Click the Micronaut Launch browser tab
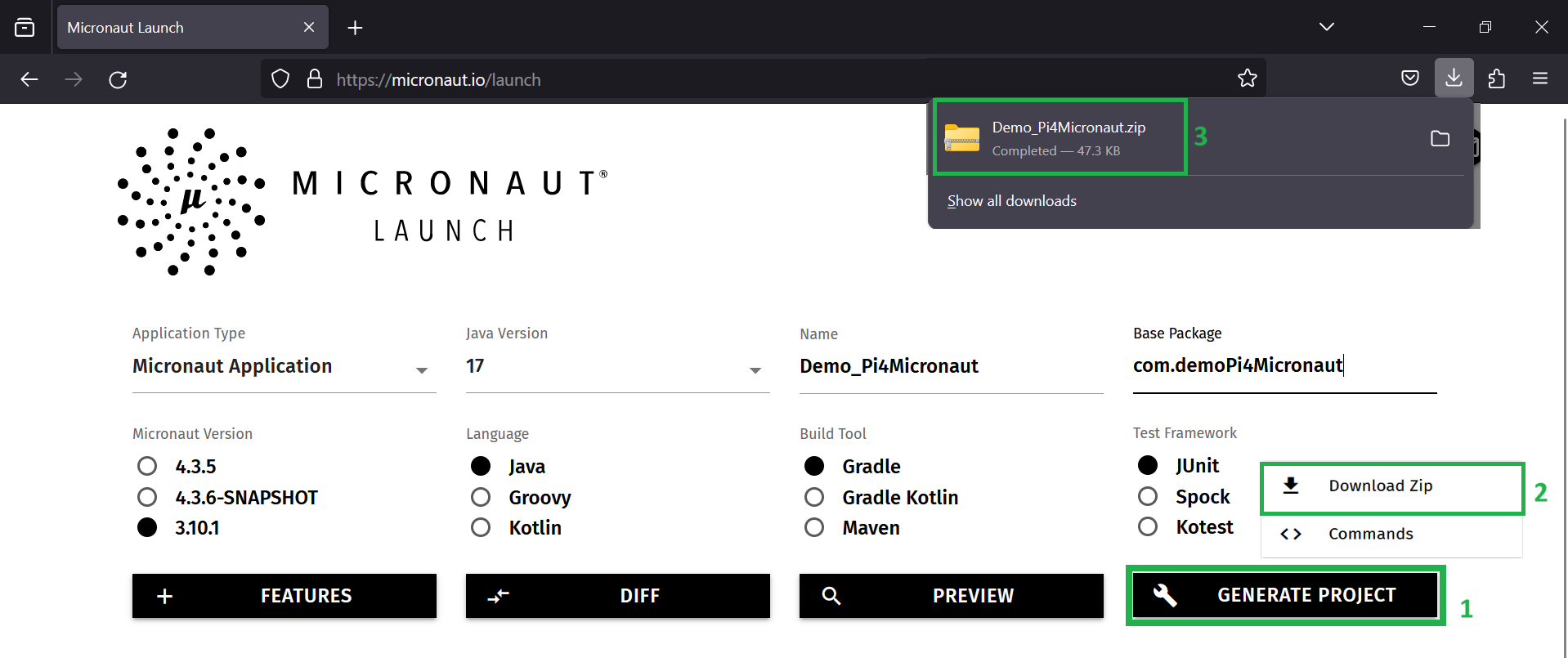The image size is (1568, 658). coord(193,27)
